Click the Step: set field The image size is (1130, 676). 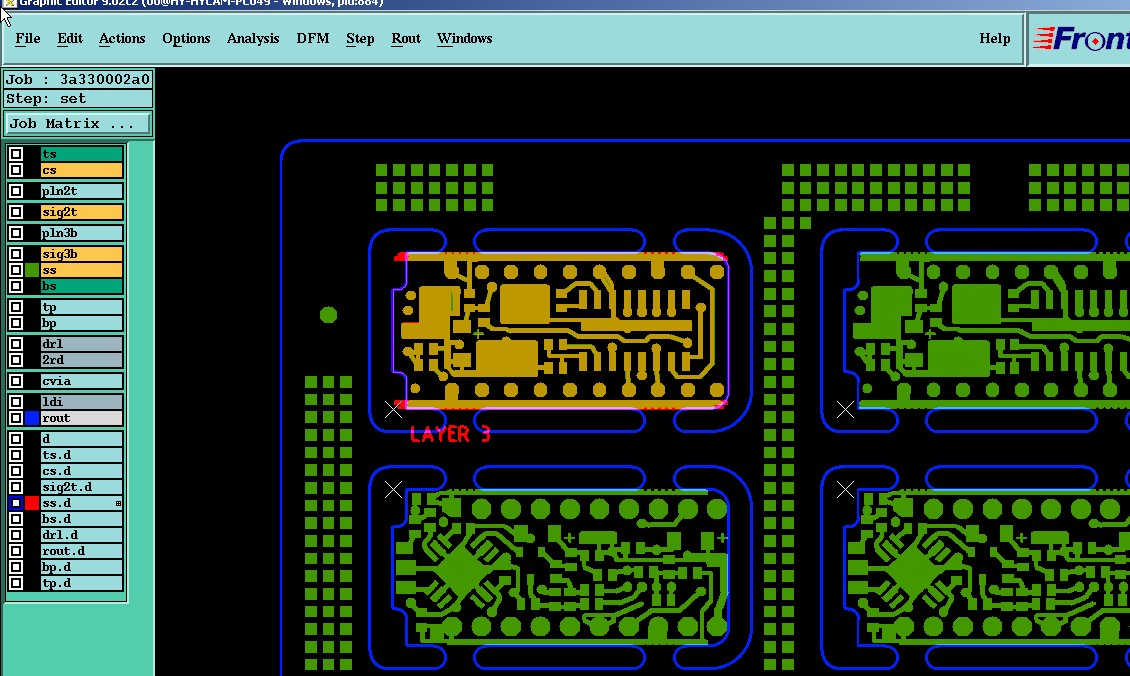pyautogui.click(x=78, y=99)
